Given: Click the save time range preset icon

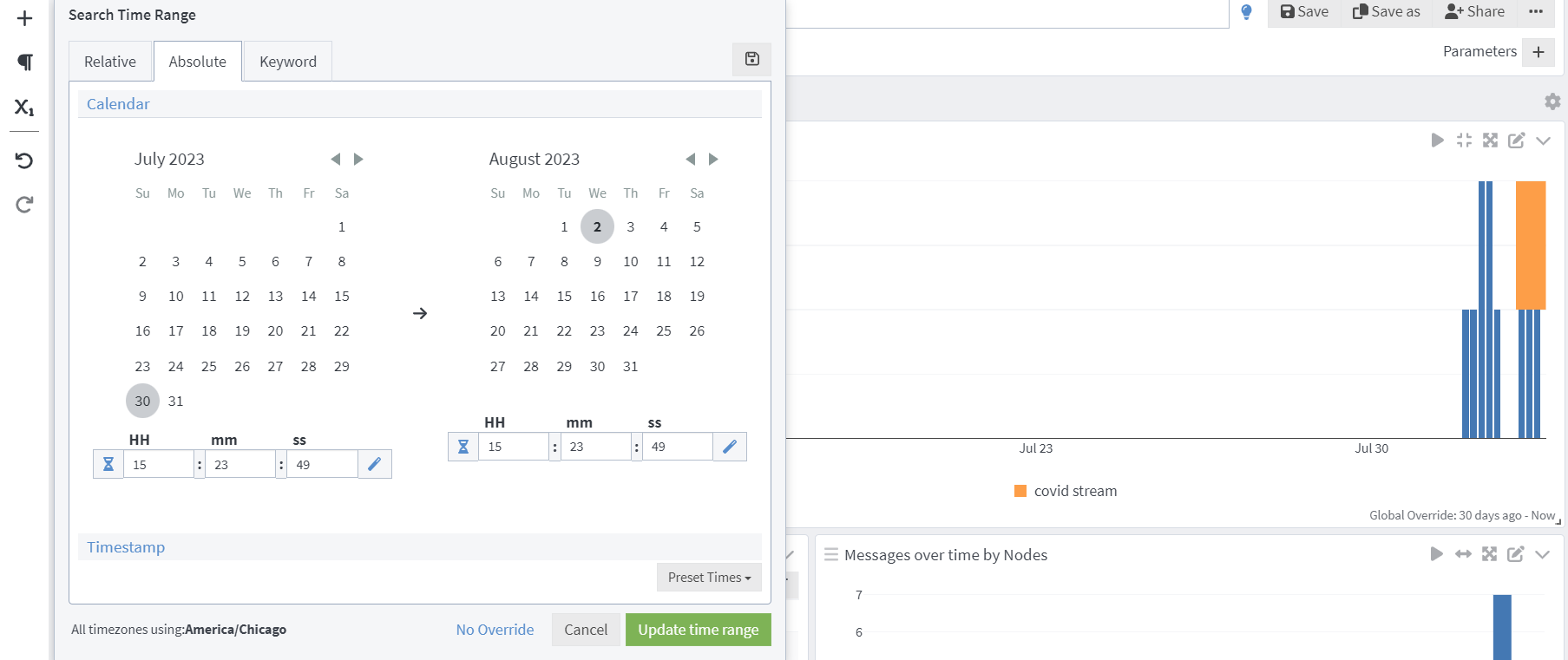Looking at the screenshot, I should tap(751, 59).
